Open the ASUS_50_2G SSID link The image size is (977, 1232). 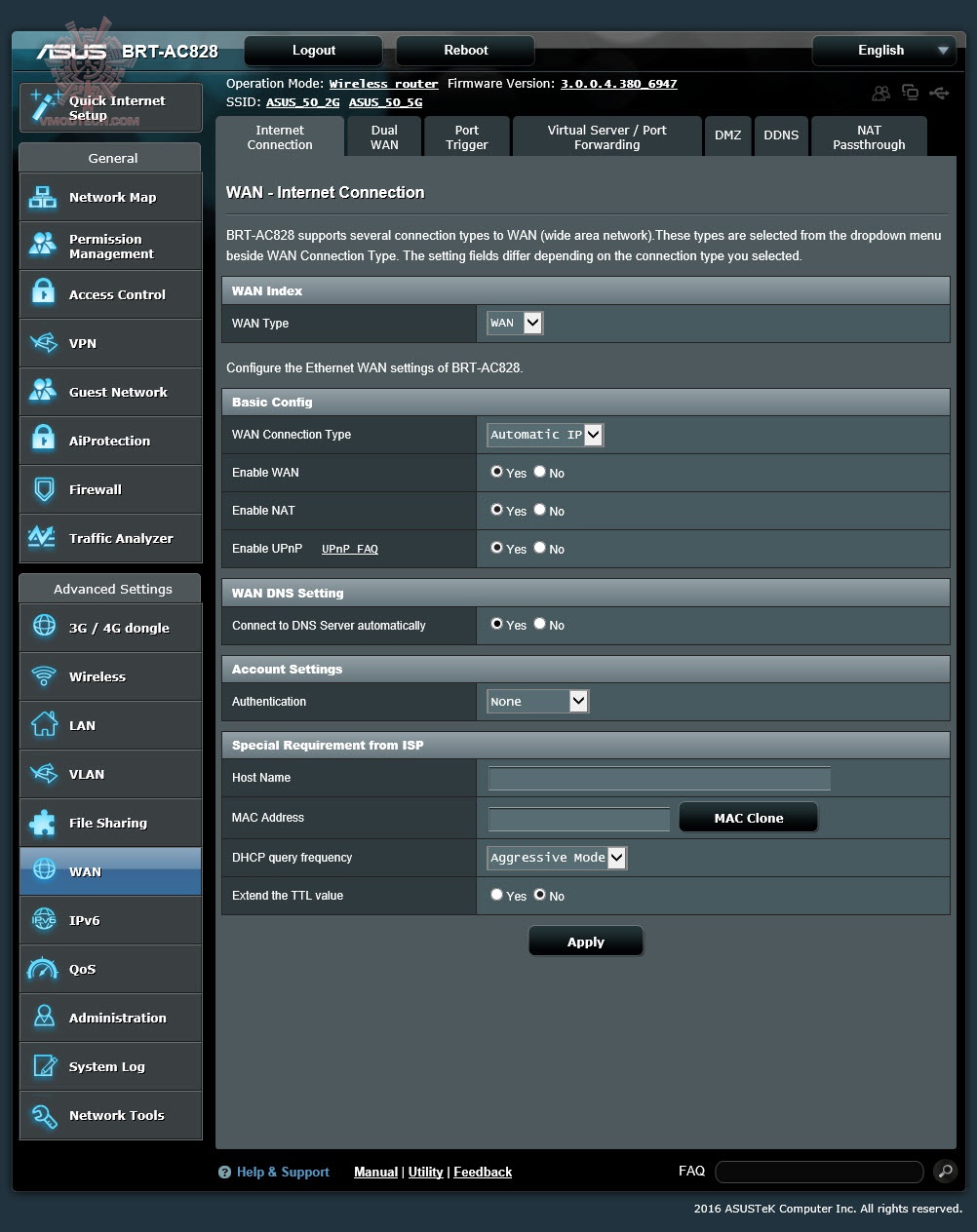[303, 101]
